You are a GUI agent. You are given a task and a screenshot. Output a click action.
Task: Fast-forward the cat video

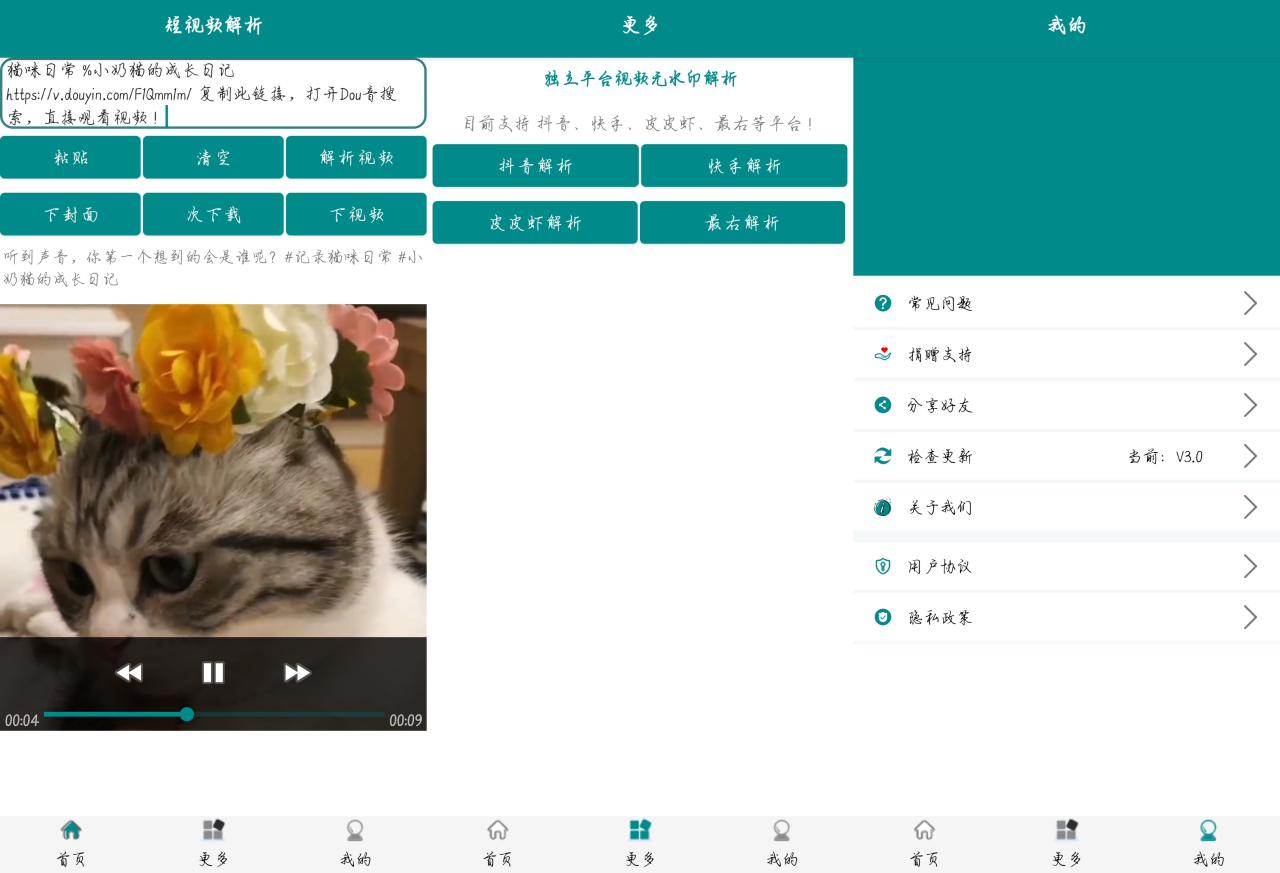(297, 673)
